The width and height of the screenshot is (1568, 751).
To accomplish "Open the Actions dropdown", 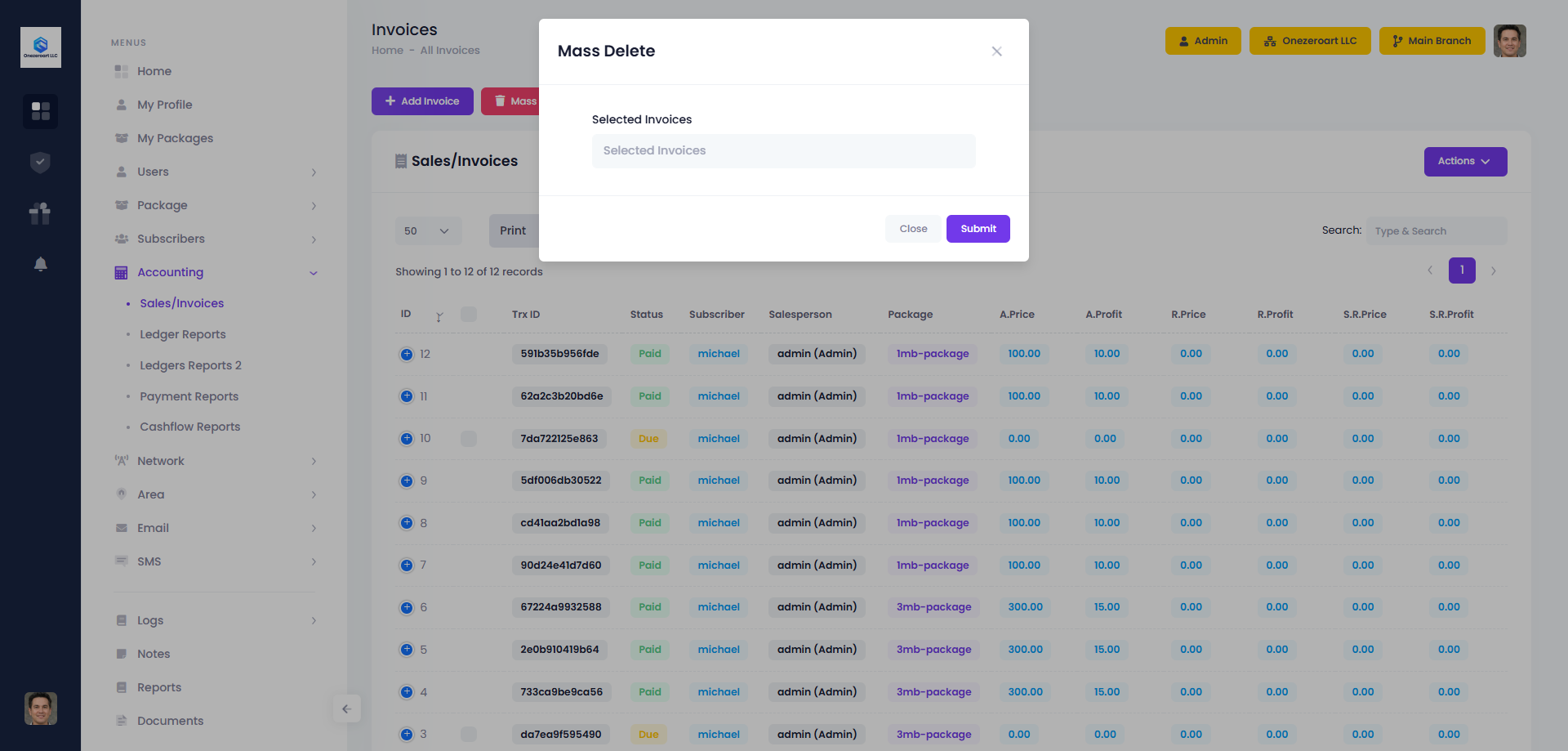I will 1465,162.
